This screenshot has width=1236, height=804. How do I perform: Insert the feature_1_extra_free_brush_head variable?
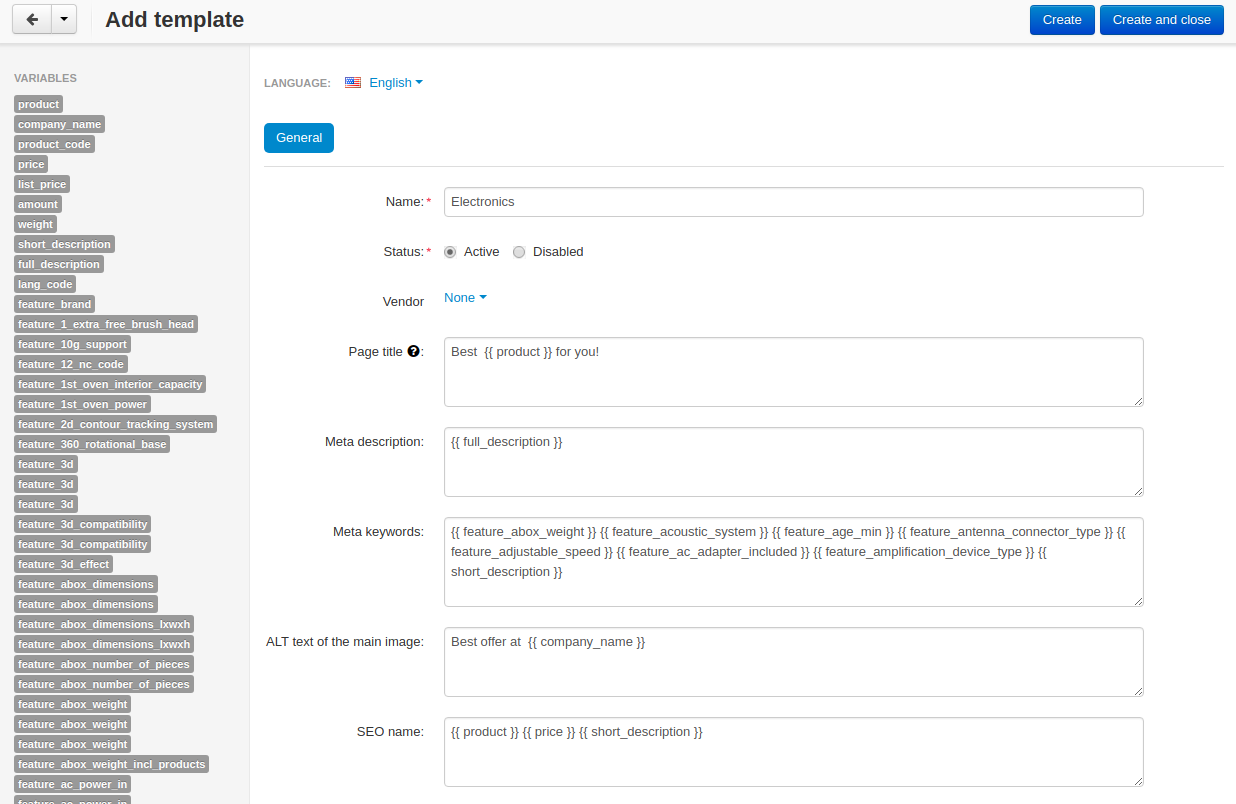[x=106, y=324]
